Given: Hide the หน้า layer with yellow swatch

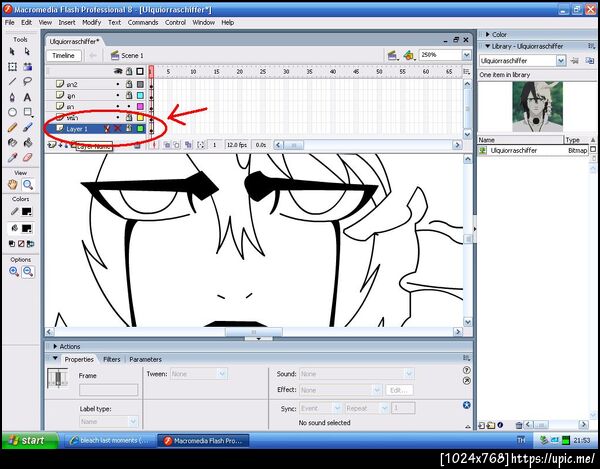Looking at the screenshot, I should click(118, 117).
